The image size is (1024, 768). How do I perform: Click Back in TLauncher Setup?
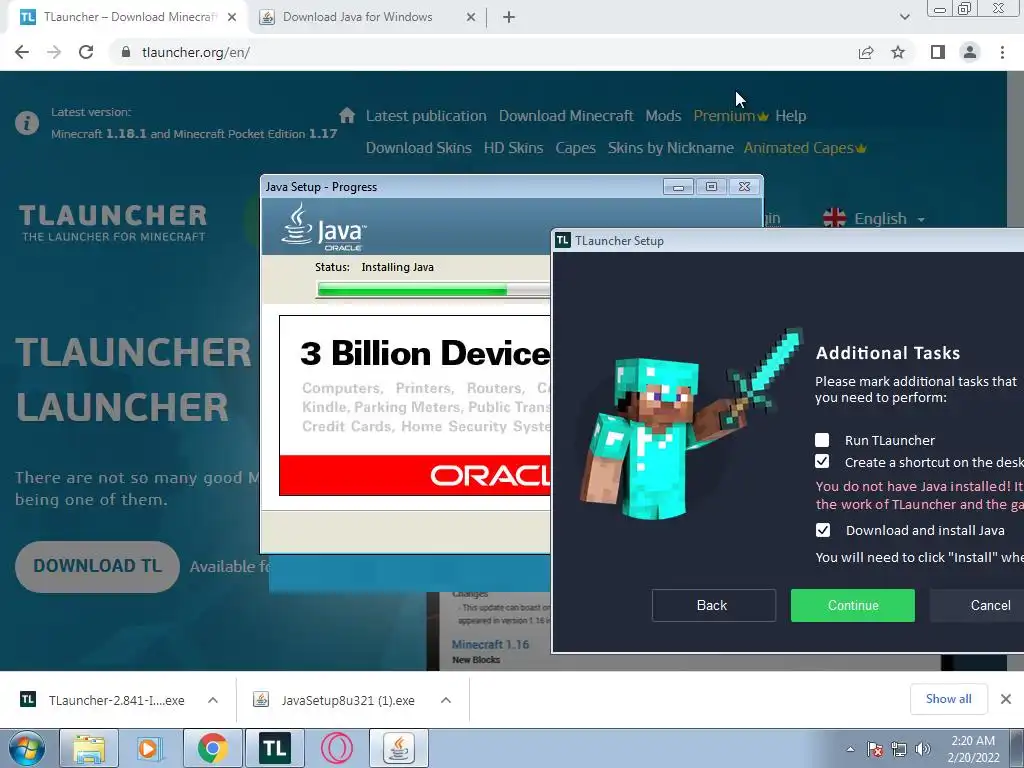click(x=713, y=605)
